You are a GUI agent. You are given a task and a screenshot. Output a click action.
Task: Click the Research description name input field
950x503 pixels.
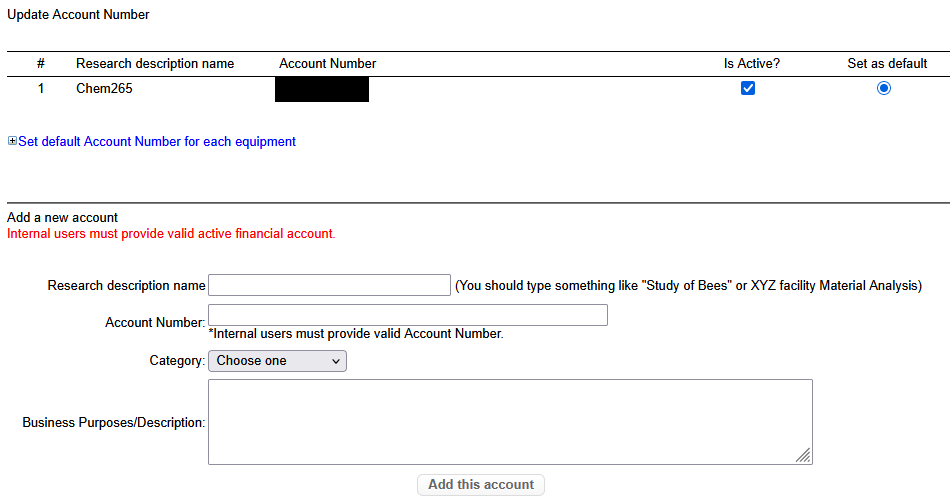329,285
